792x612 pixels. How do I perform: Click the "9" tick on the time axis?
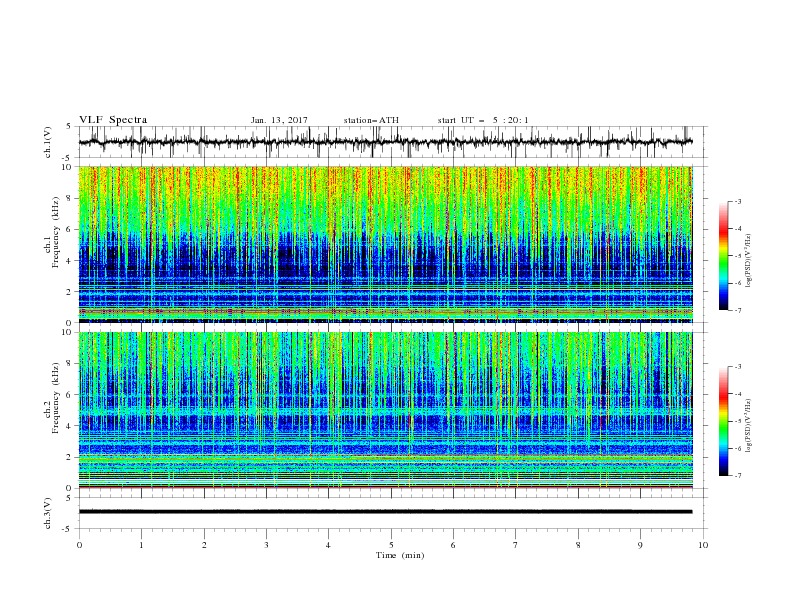tap(640, 545)
